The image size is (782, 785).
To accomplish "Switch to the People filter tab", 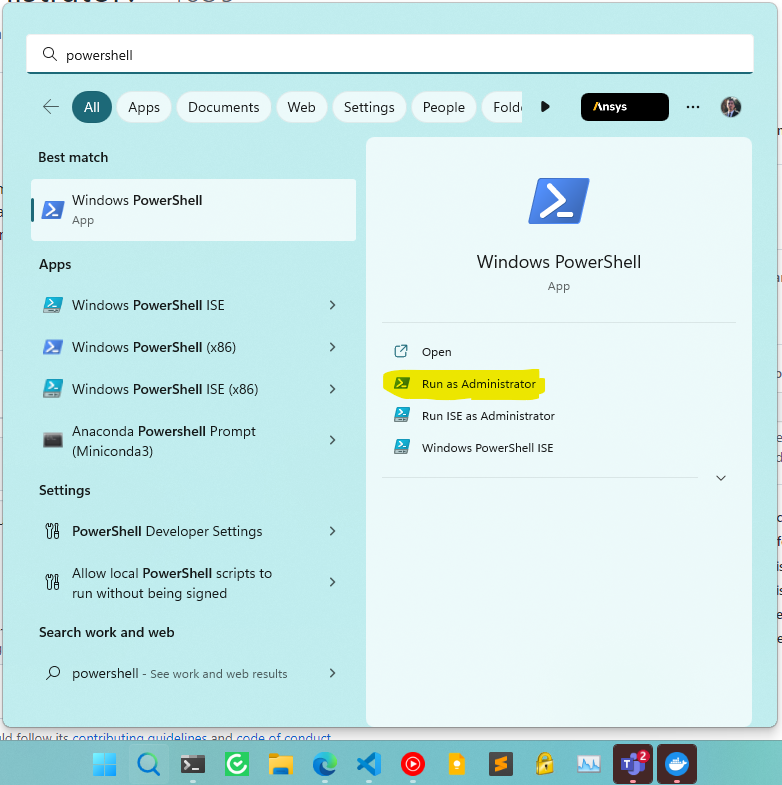I will [x=444, y=107].
